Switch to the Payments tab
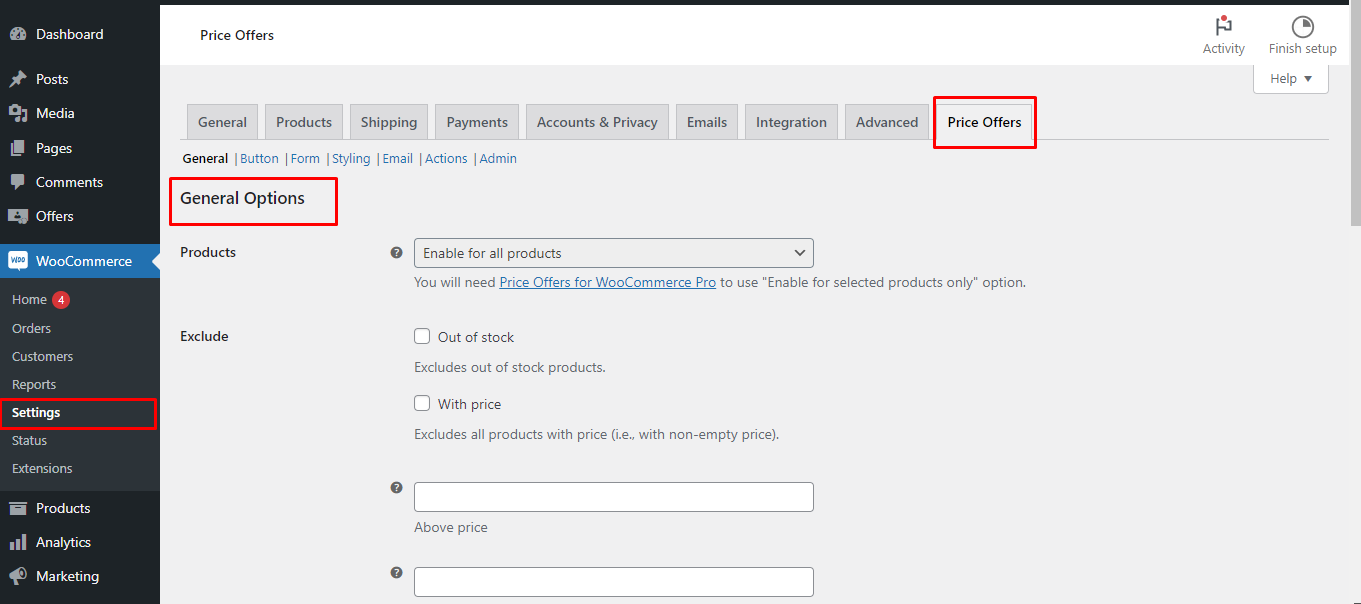The height and width of the screenshot is (604, 1361). point(477,122)
